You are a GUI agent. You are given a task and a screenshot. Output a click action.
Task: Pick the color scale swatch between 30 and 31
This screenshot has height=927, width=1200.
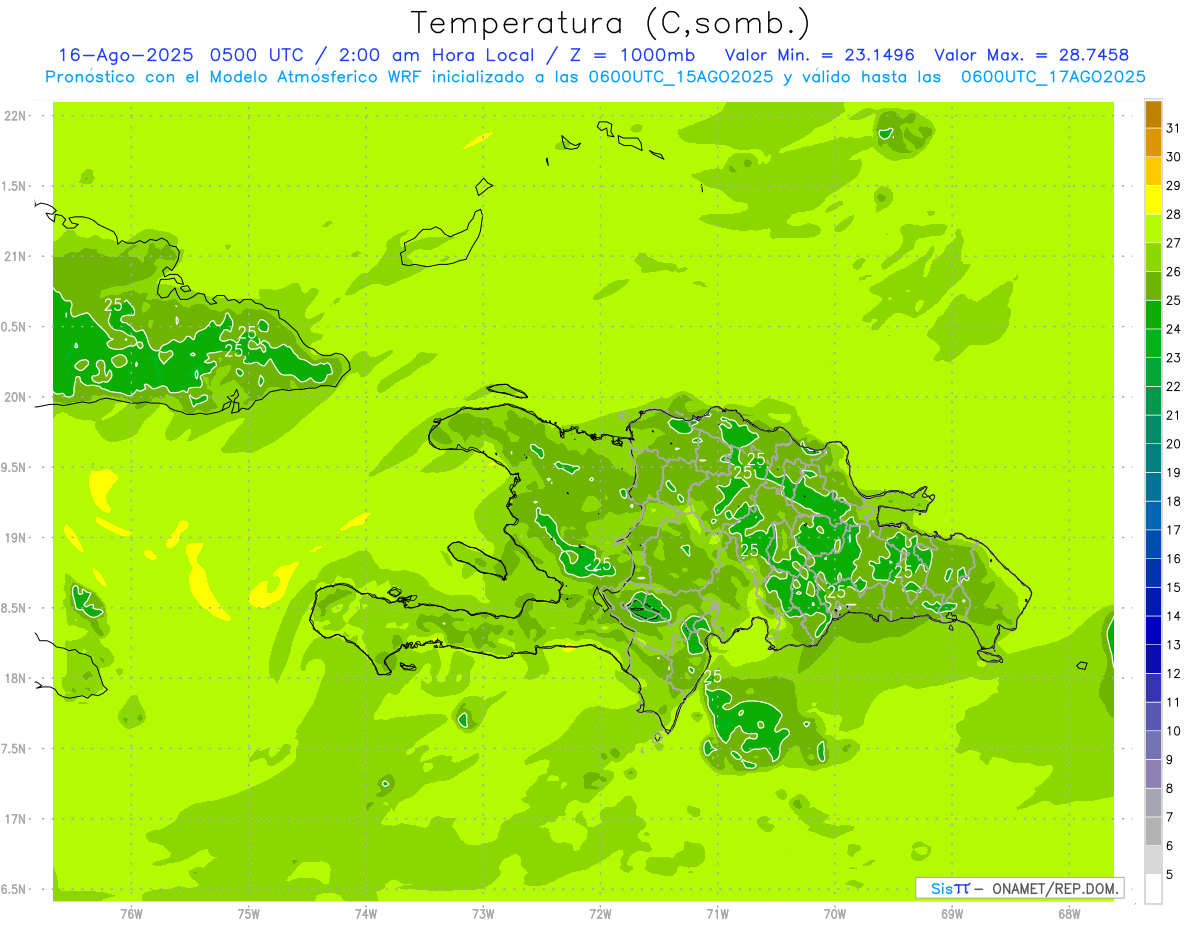pos(1153,143)
